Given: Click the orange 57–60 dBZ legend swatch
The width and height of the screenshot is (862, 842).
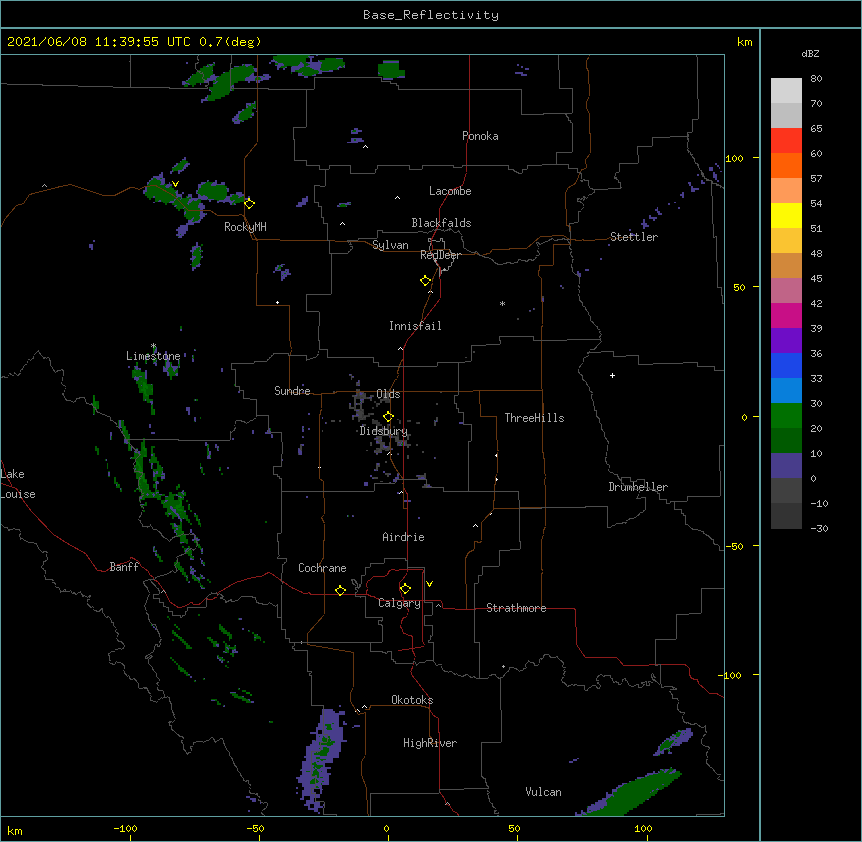Looking at the screenshot, I should click(786, 165).
